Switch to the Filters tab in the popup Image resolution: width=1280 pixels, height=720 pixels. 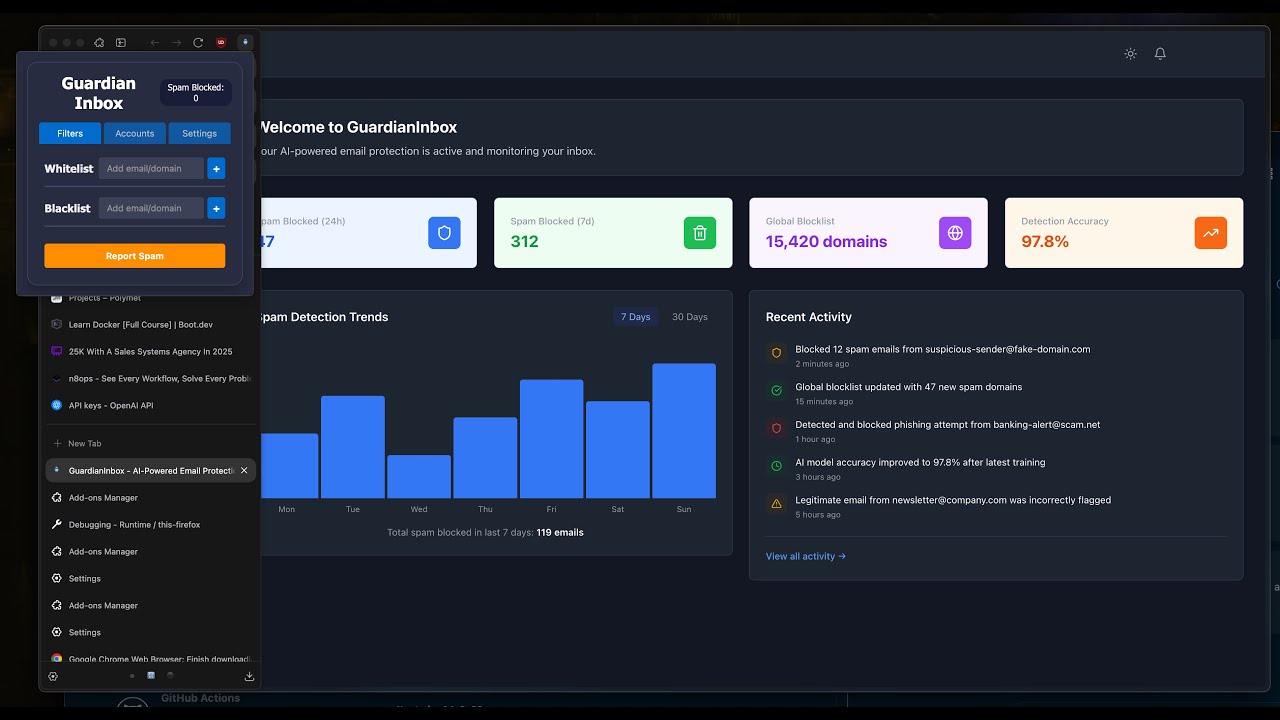[x=70, y=133]
